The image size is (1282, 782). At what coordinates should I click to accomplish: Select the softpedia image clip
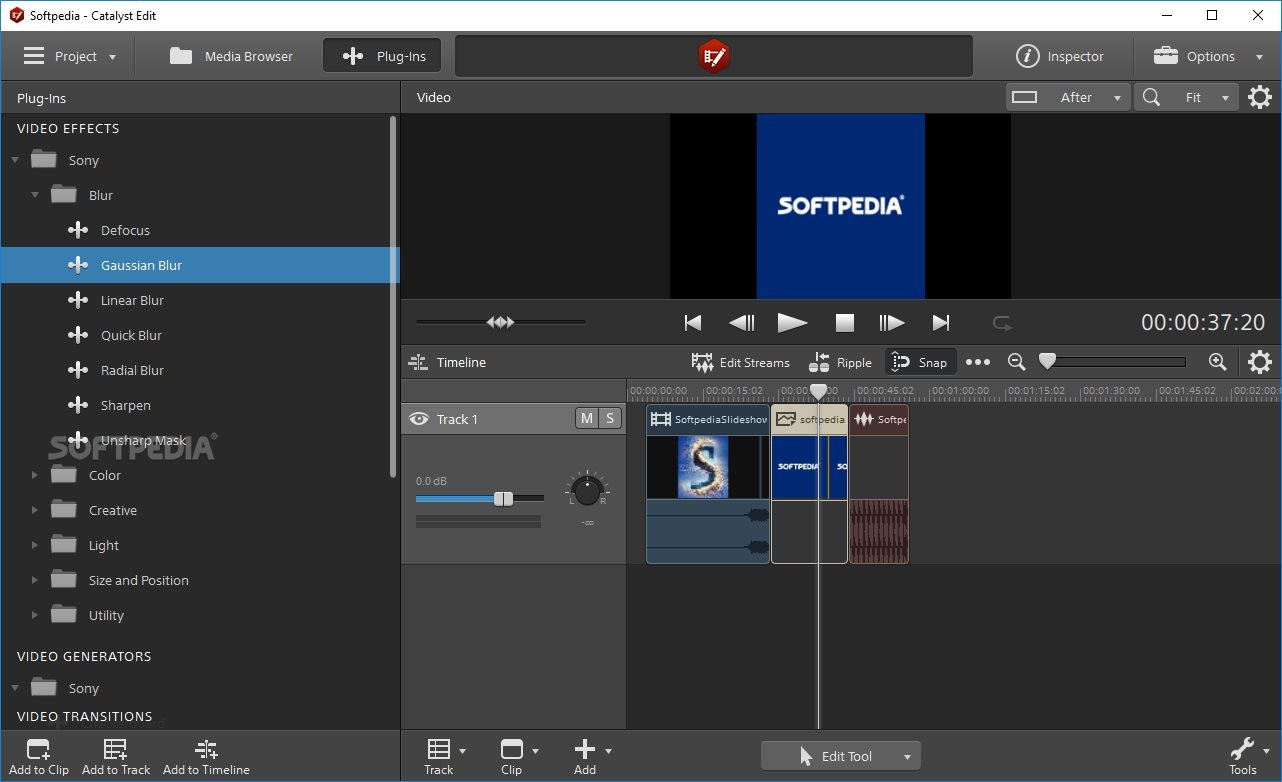point(809,484)
